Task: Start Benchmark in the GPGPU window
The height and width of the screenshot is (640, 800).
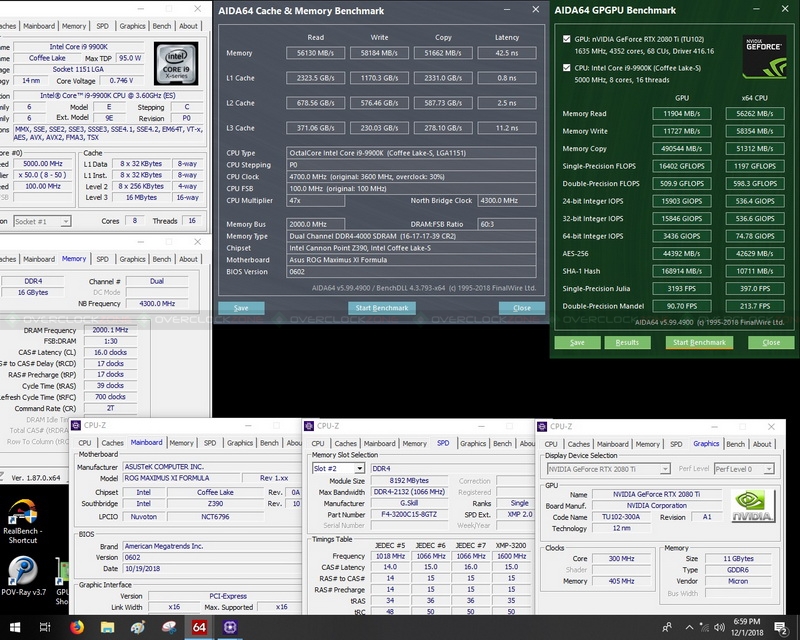Action: (x=699, y=342)
